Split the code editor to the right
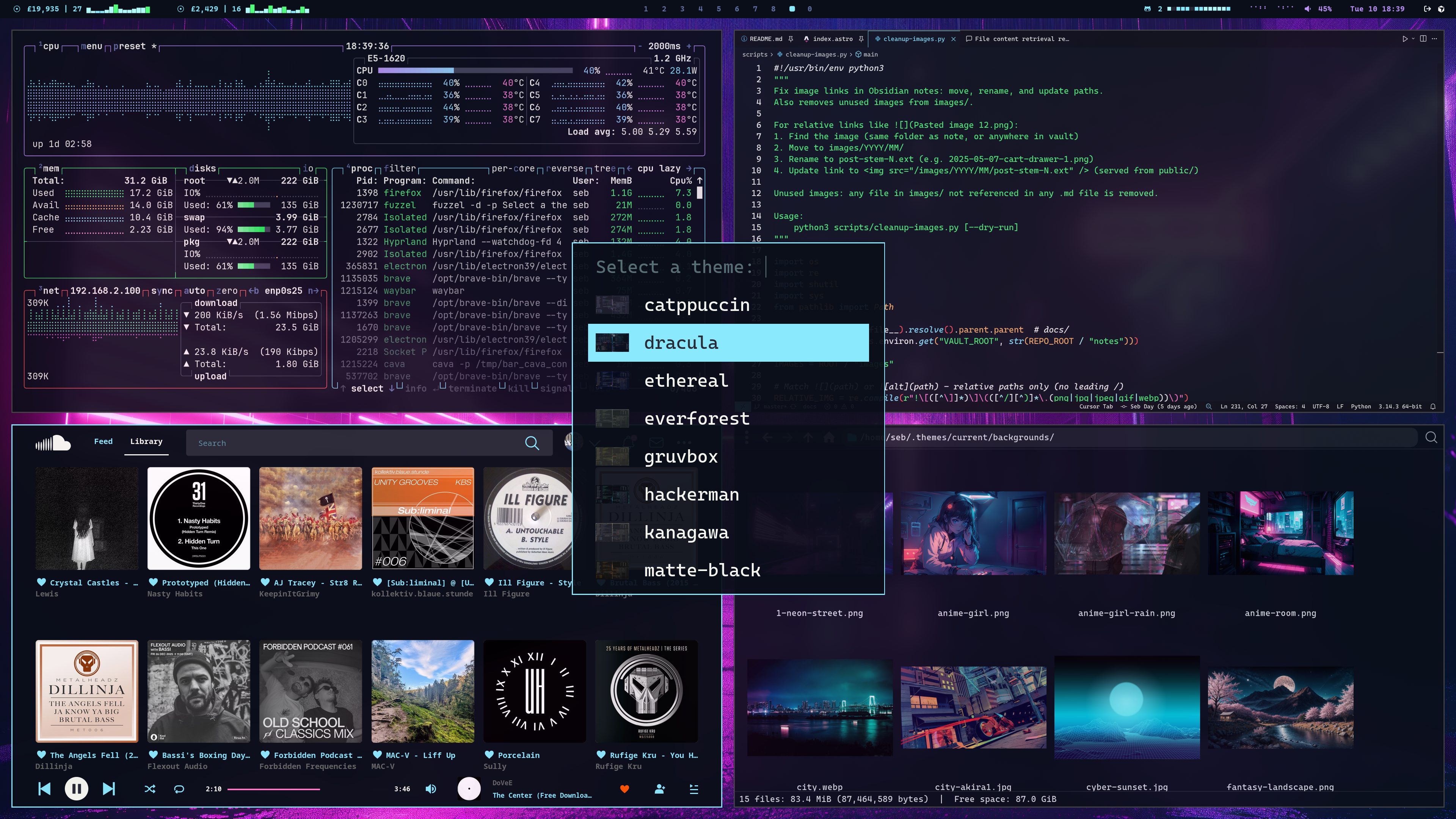 tap(1423, 38)
